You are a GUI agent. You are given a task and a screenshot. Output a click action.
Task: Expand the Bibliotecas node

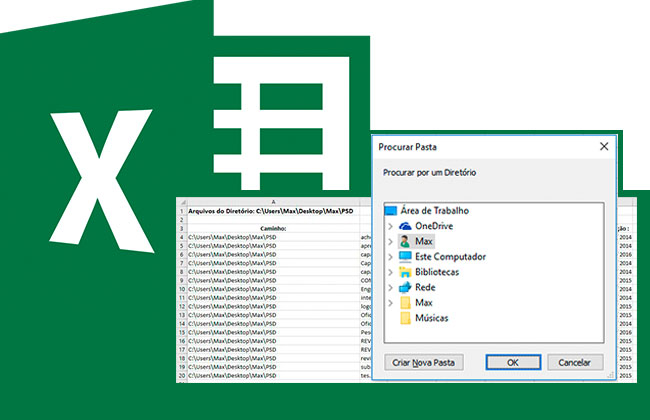[x=390, y=272]
